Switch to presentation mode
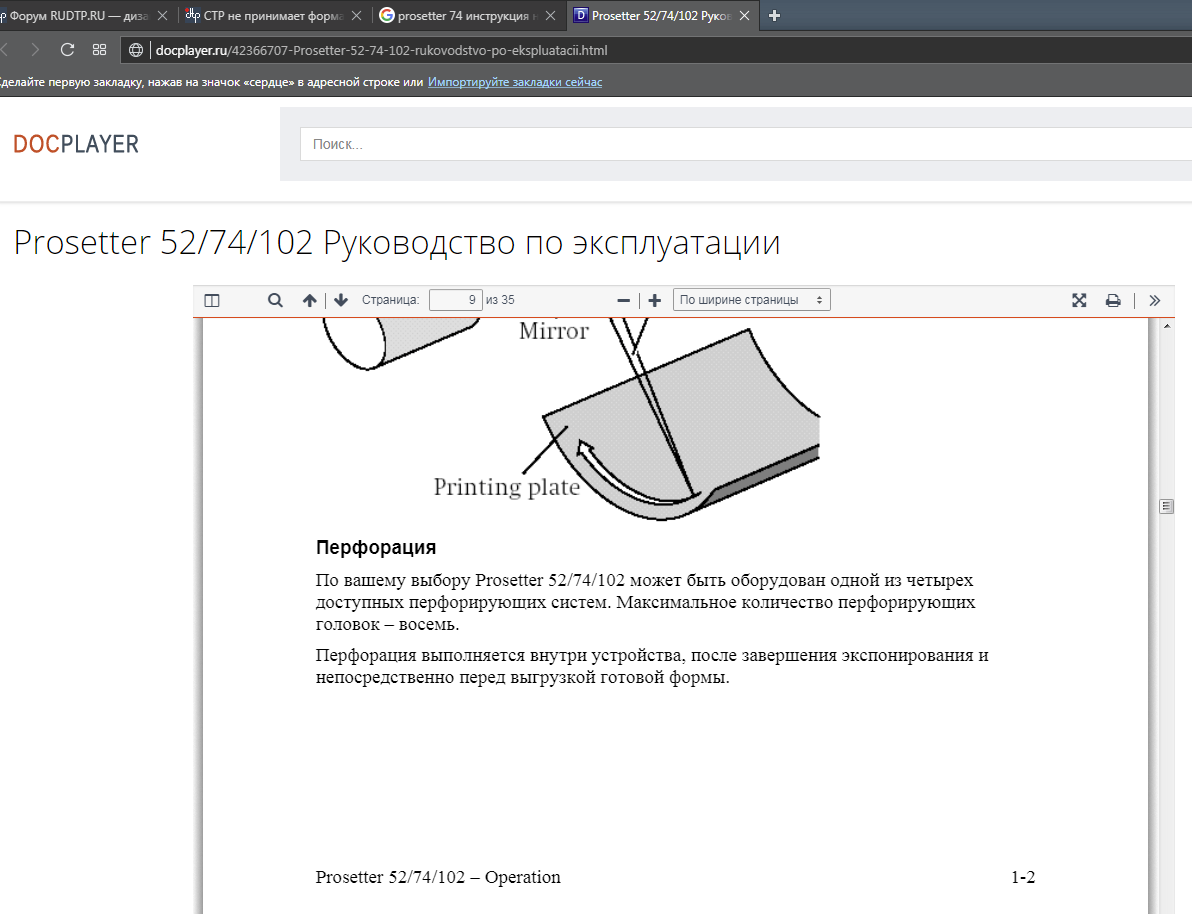Image resolution: width=1192 pixels, height=914 pixels. coord(1079,299)
